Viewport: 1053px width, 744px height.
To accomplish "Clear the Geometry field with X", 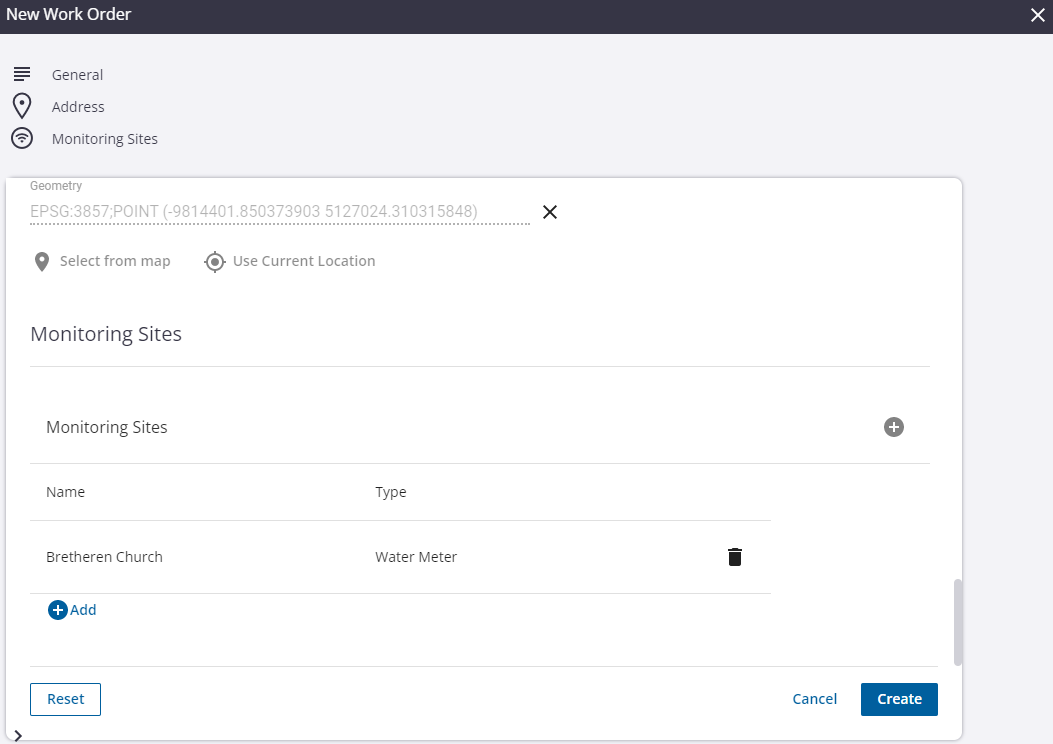I will (550, 212).
